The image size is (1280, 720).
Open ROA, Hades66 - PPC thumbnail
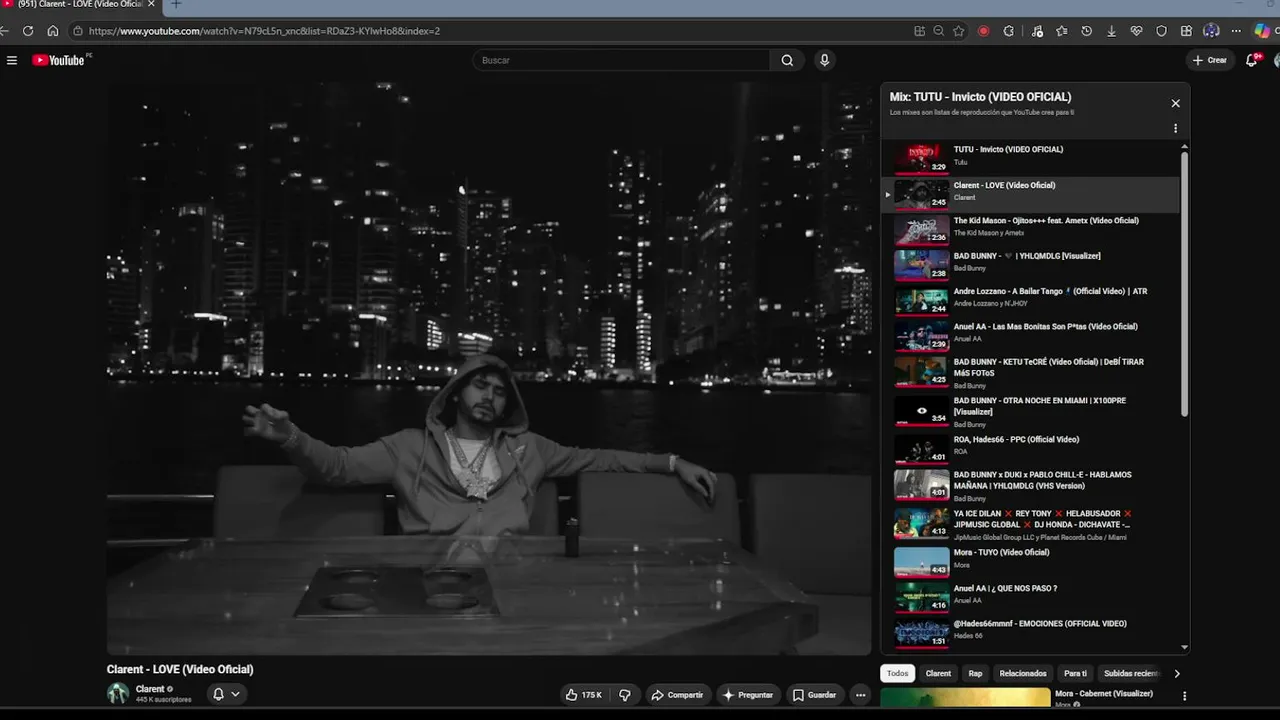(921, 449)
